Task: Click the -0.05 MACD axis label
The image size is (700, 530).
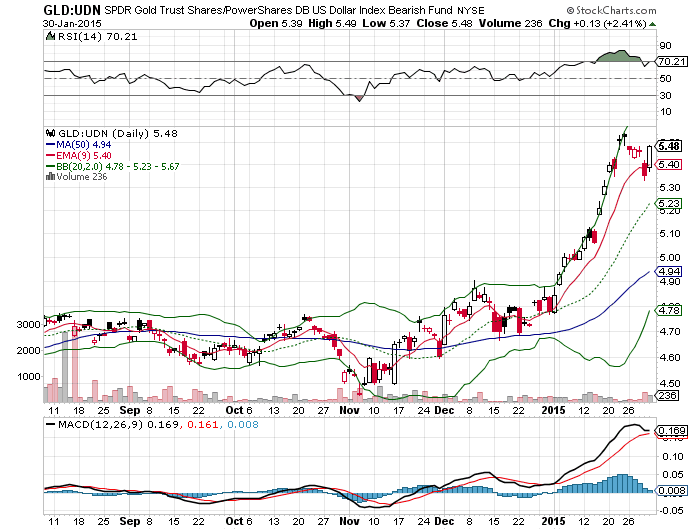Action: tap(671, 510)
